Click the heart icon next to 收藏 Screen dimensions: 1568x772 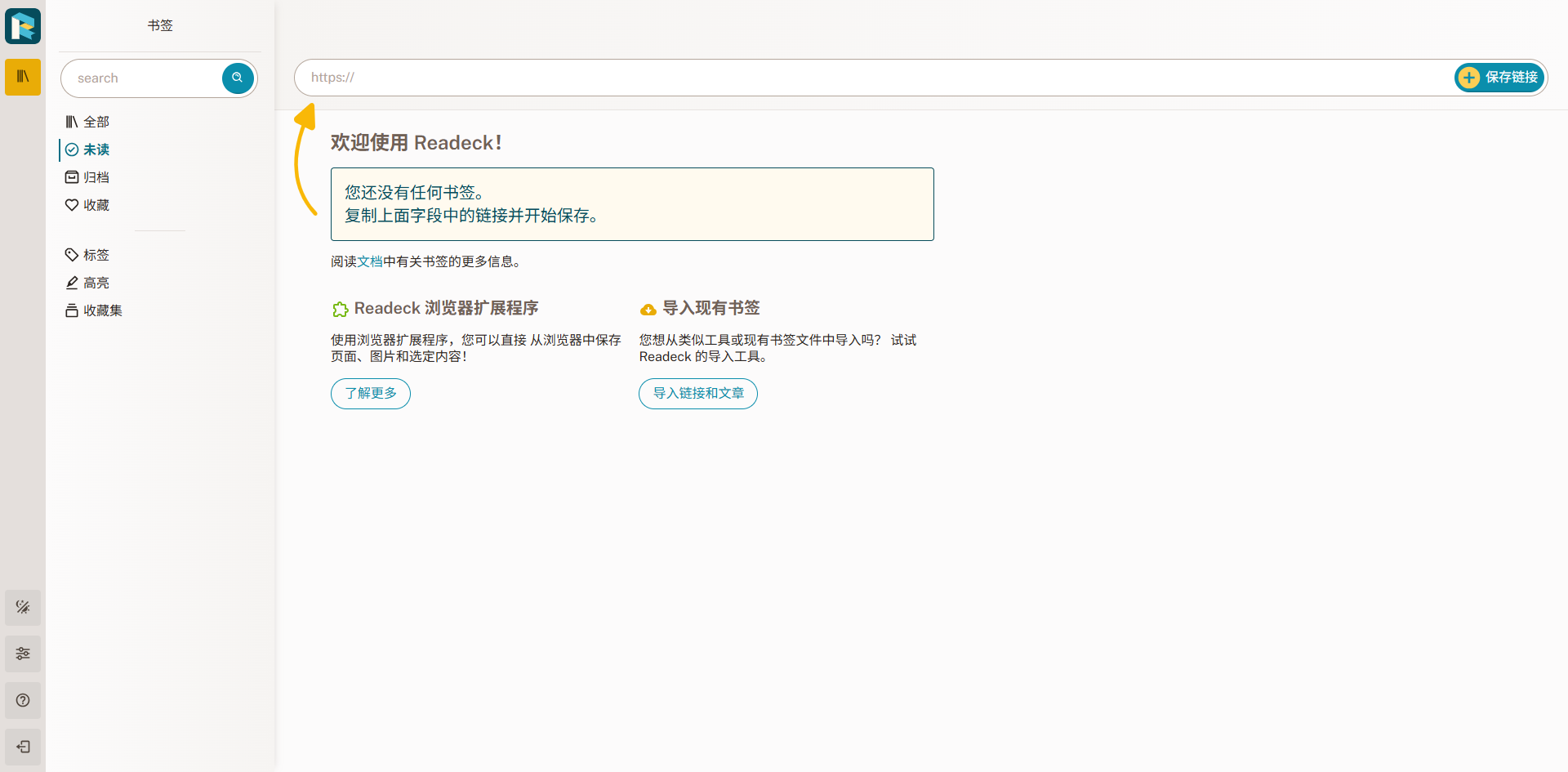[72, 204]
